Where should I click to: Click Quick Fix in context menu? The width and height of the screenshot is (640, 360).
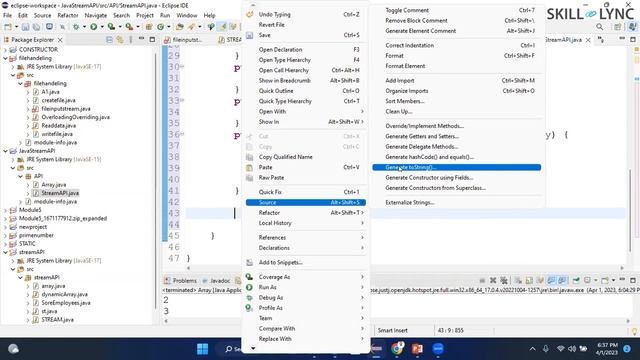coord(305,192)
